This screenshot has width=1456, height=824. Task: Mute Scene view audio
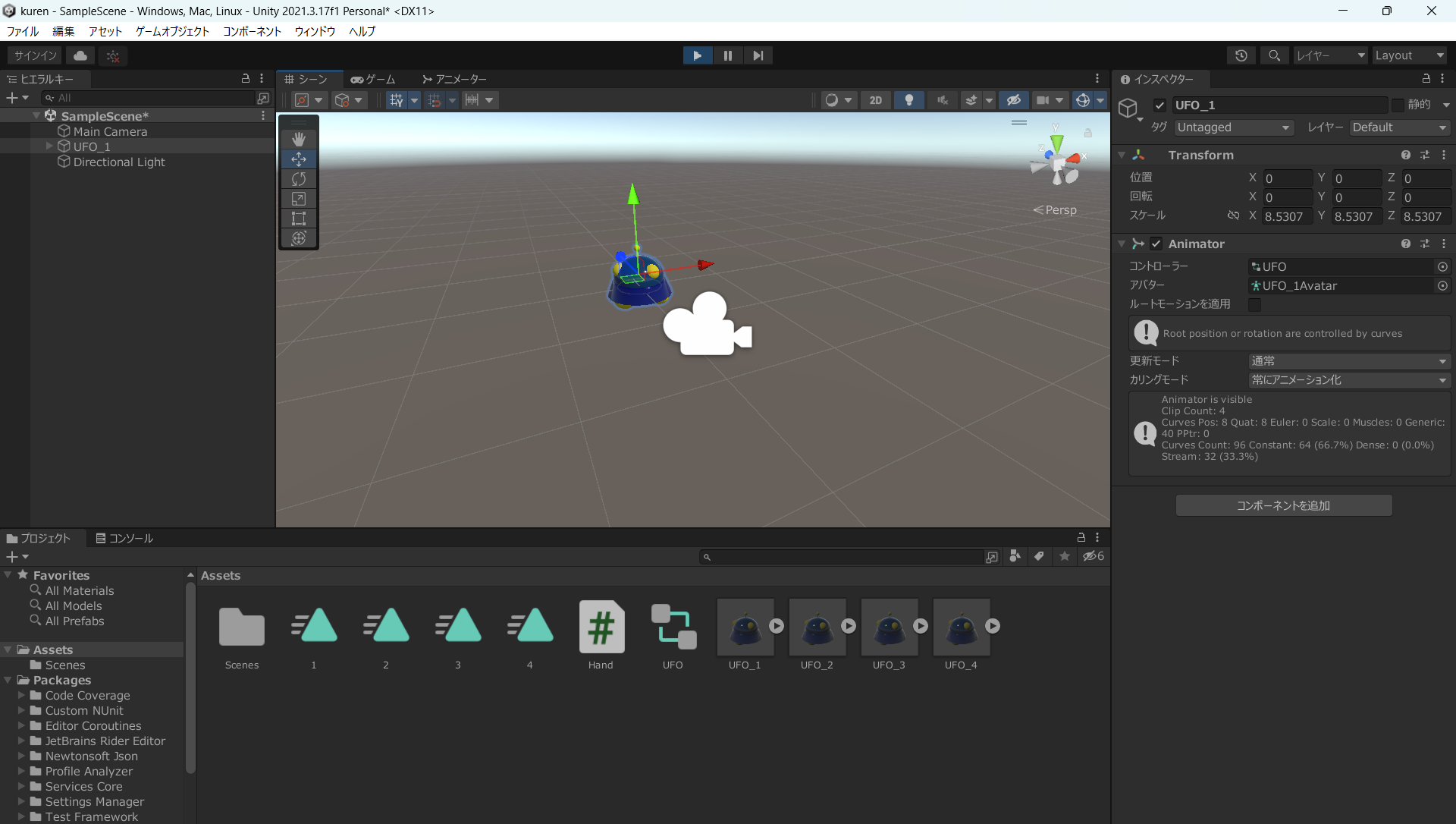pyautogui.click(x=942, y=99)
